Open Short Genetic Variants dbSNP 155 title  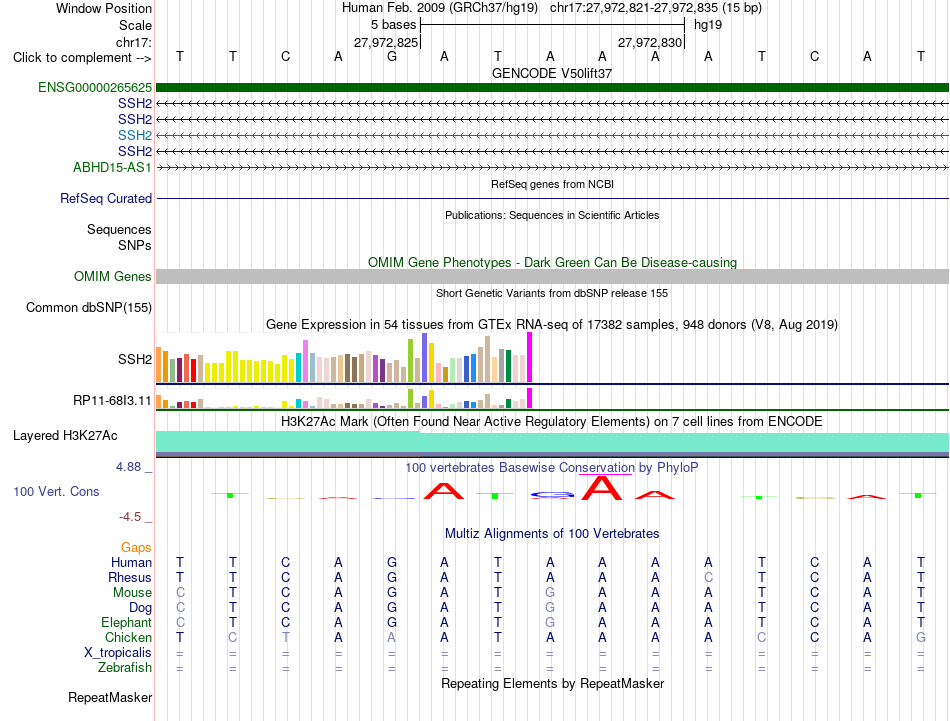(552, 293)
